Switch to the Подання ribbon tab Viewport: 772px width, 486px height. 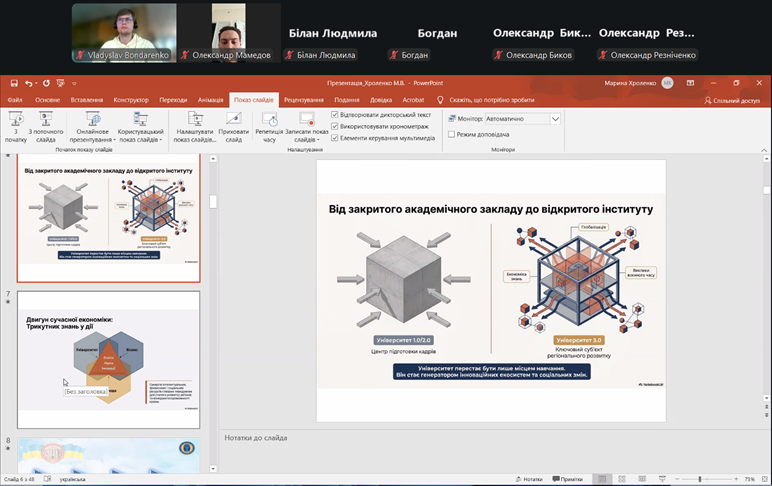click(x=347, y=100)
